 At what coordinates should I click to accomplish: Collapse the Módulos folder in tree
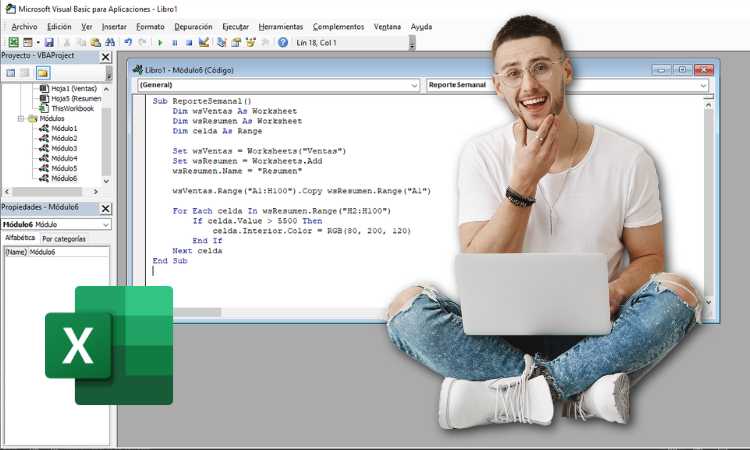pyautogui.click(x=20, y=118)
